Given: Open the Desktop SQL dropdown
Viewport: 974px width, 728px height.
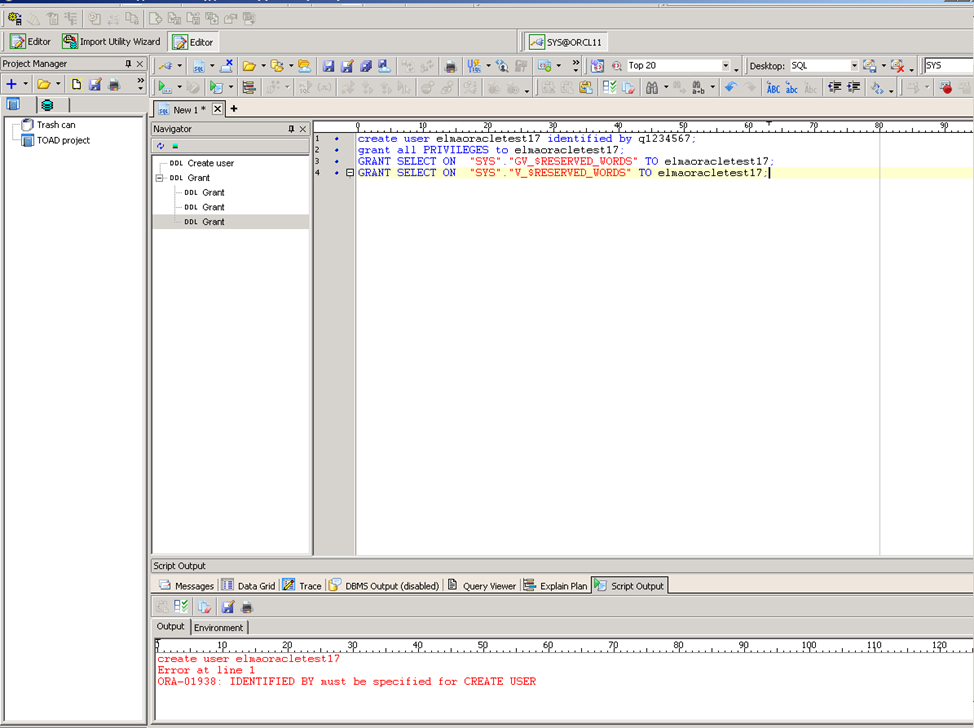Looking at the screenshot, I should 854,66.
